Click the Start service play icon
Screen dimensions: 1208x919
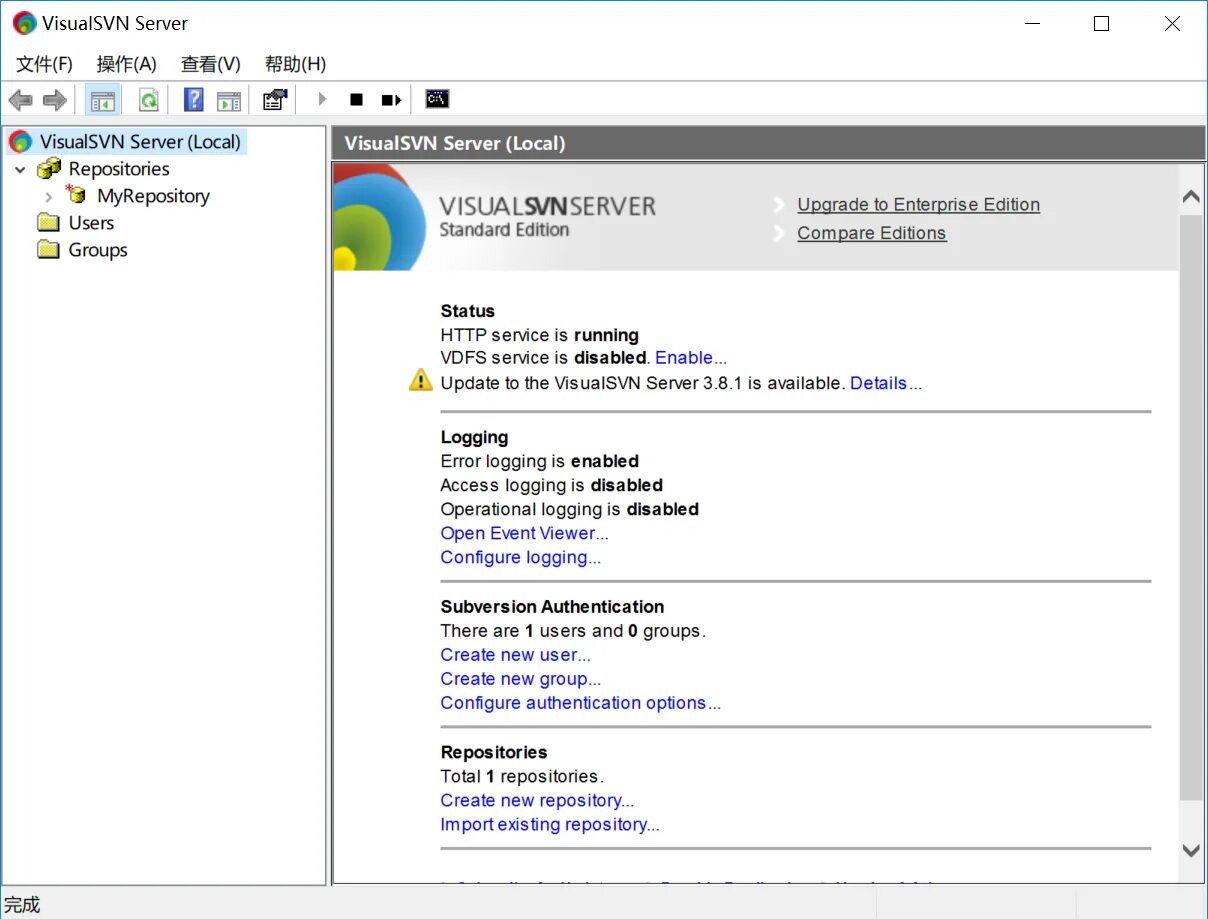pyautogui.click(x=322, y=100)
